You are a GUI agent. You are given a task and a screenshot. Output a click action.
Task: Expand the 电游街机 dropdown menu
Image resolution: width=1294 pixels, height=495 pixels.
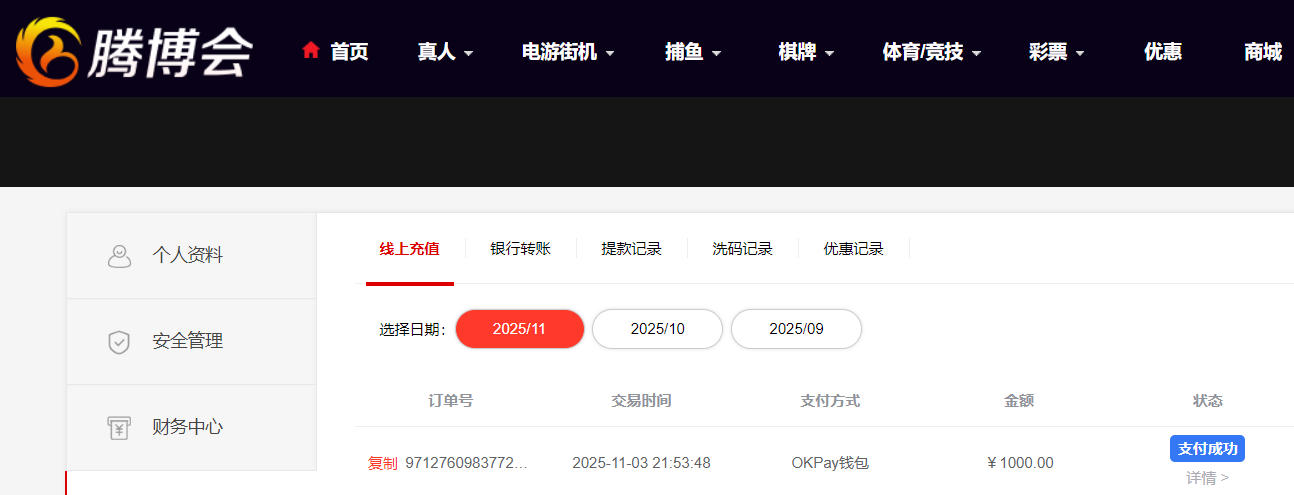(568, 52)
